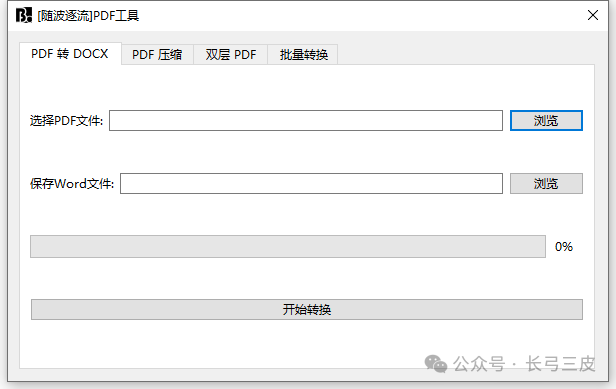Select the 双层 PDF tab
616x389 pixels.
(x=231, y=55)
